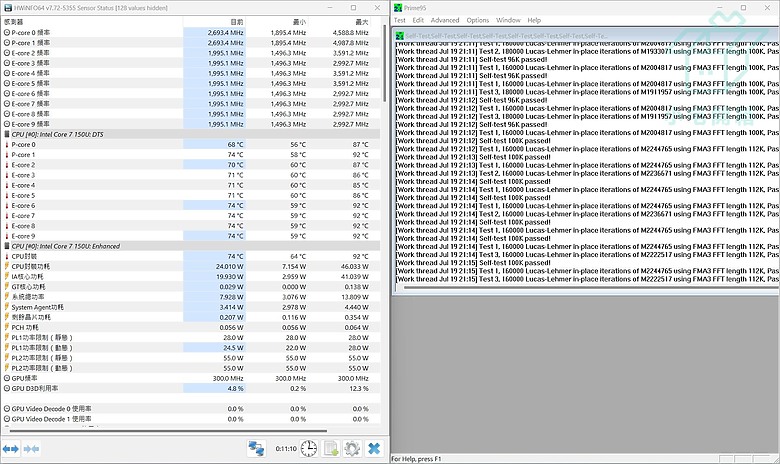Click the P-core 0 max frequency 4,588.8 MHz

pyautogui.click(x=351, y=32)
